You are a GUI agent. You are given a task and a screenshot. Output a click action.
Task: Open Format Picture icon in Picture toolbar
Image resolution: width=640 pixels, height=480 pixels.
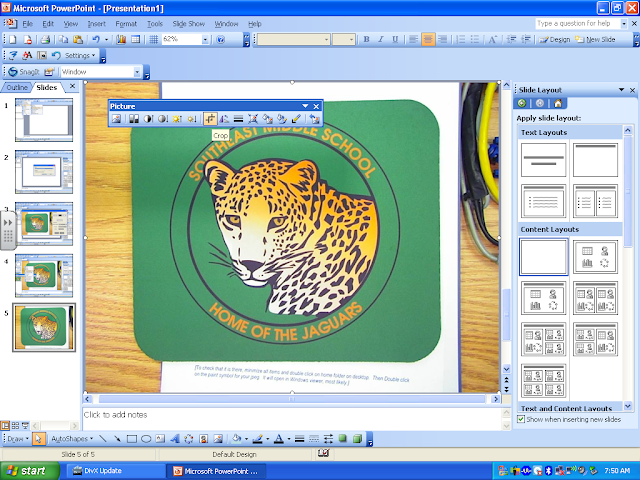[282, 119]
